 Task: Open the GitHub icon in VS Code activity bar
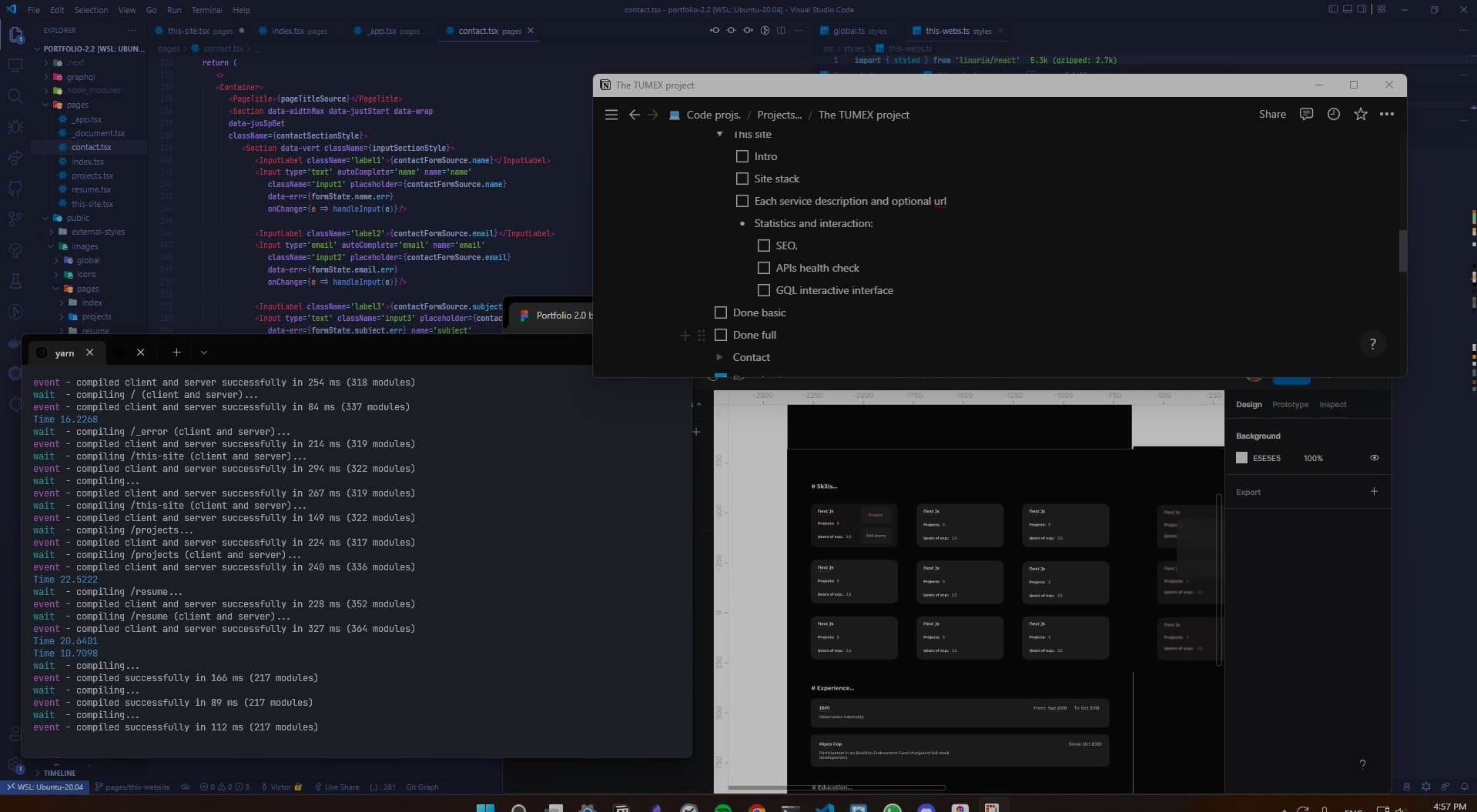tap(15, 189)
